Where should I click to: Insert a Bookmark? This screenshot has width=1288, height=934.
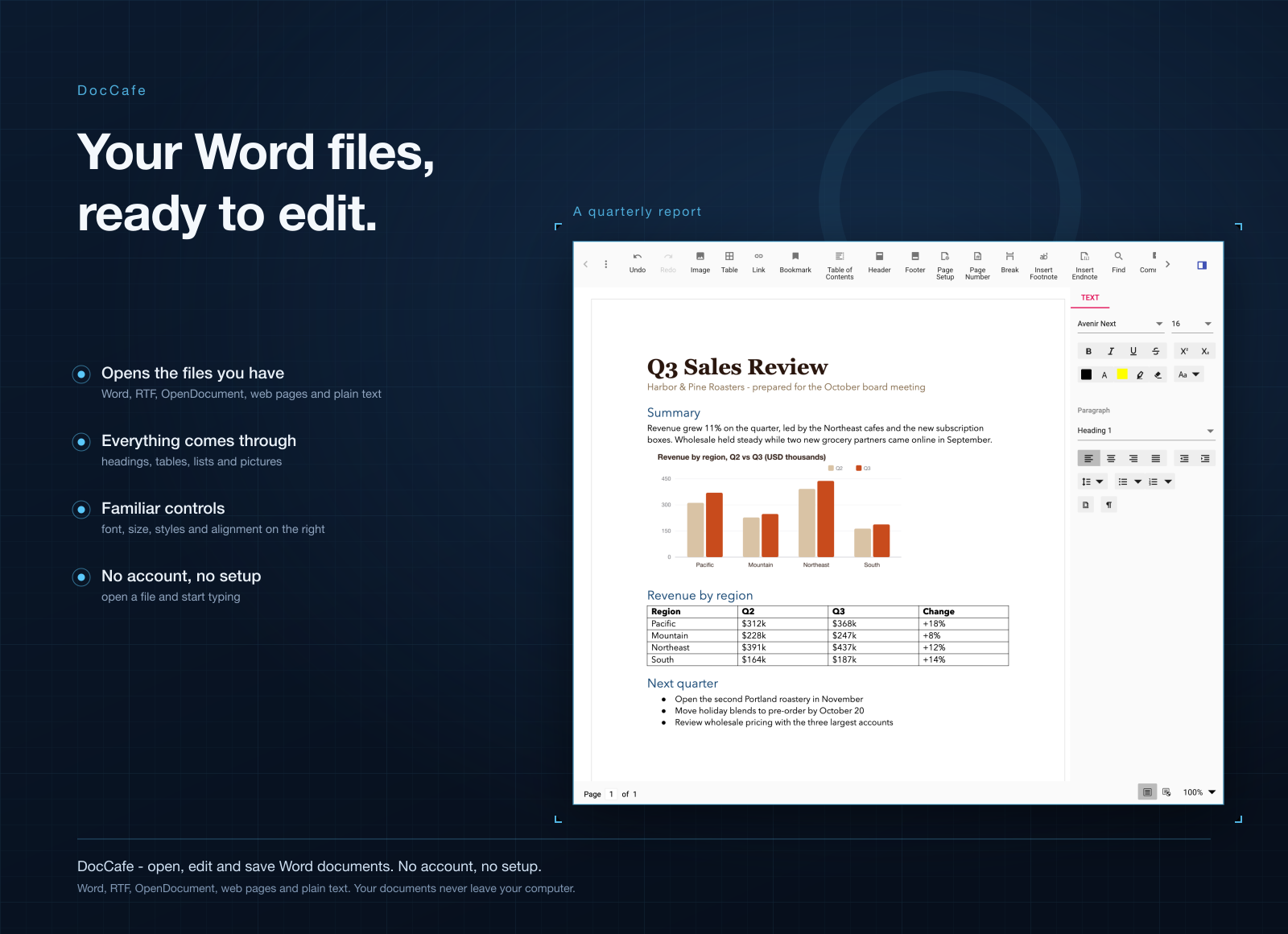coord(795,262)
